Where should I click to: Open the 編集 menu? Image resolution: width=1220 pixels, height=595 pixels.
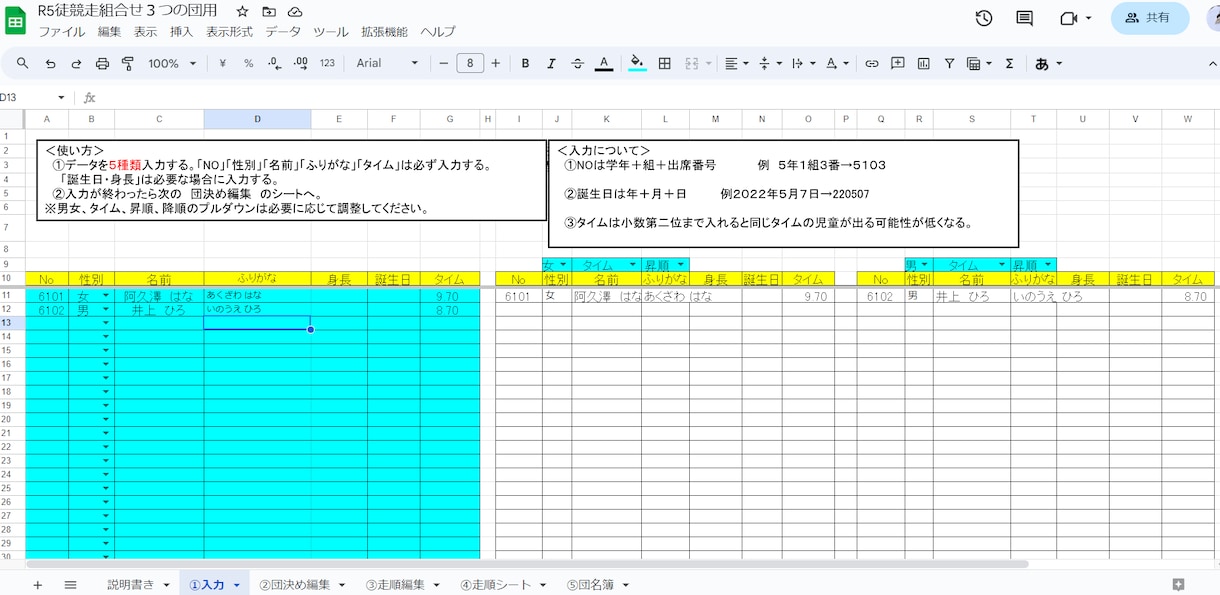point(110,32)
